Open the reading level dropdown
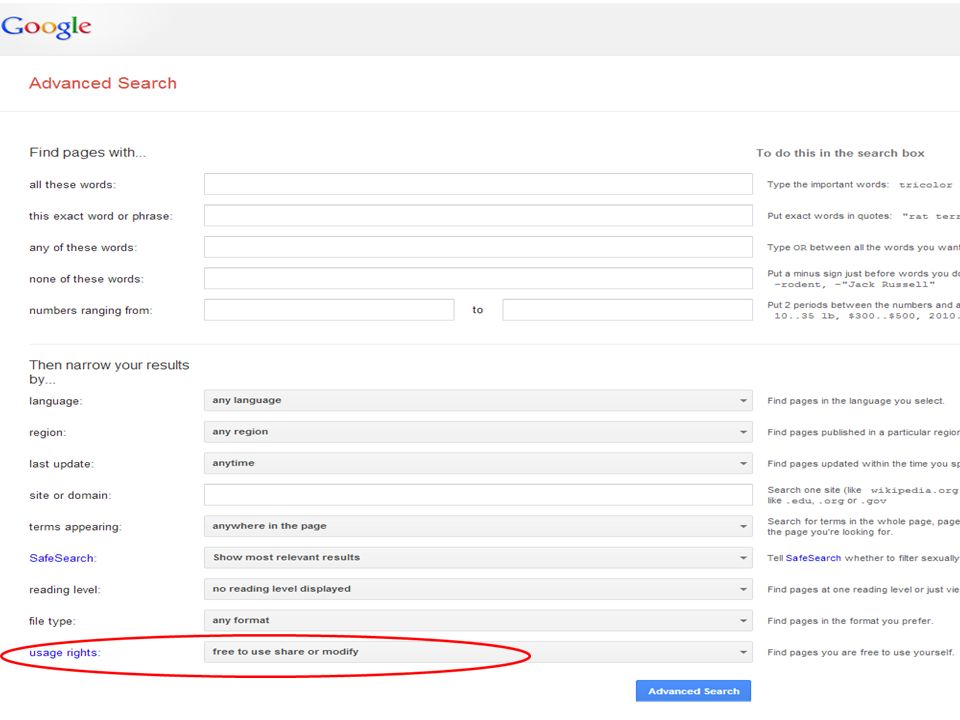The width and height of the screenshot is (960, 720). click(478, 589)
